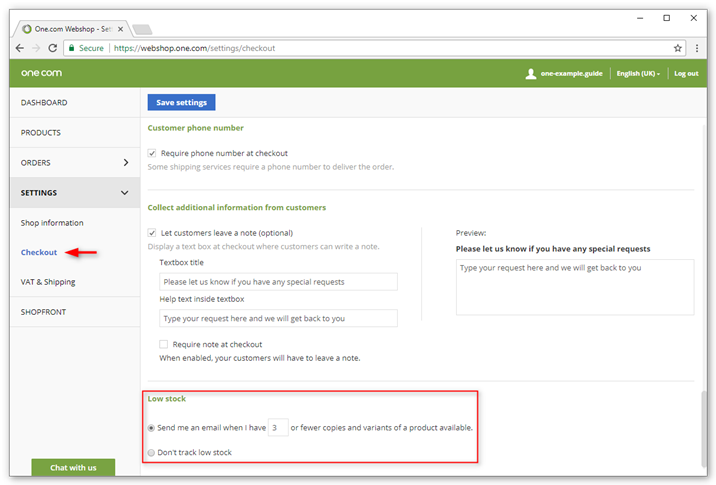Click the preview special requests text area

[574, 287]
